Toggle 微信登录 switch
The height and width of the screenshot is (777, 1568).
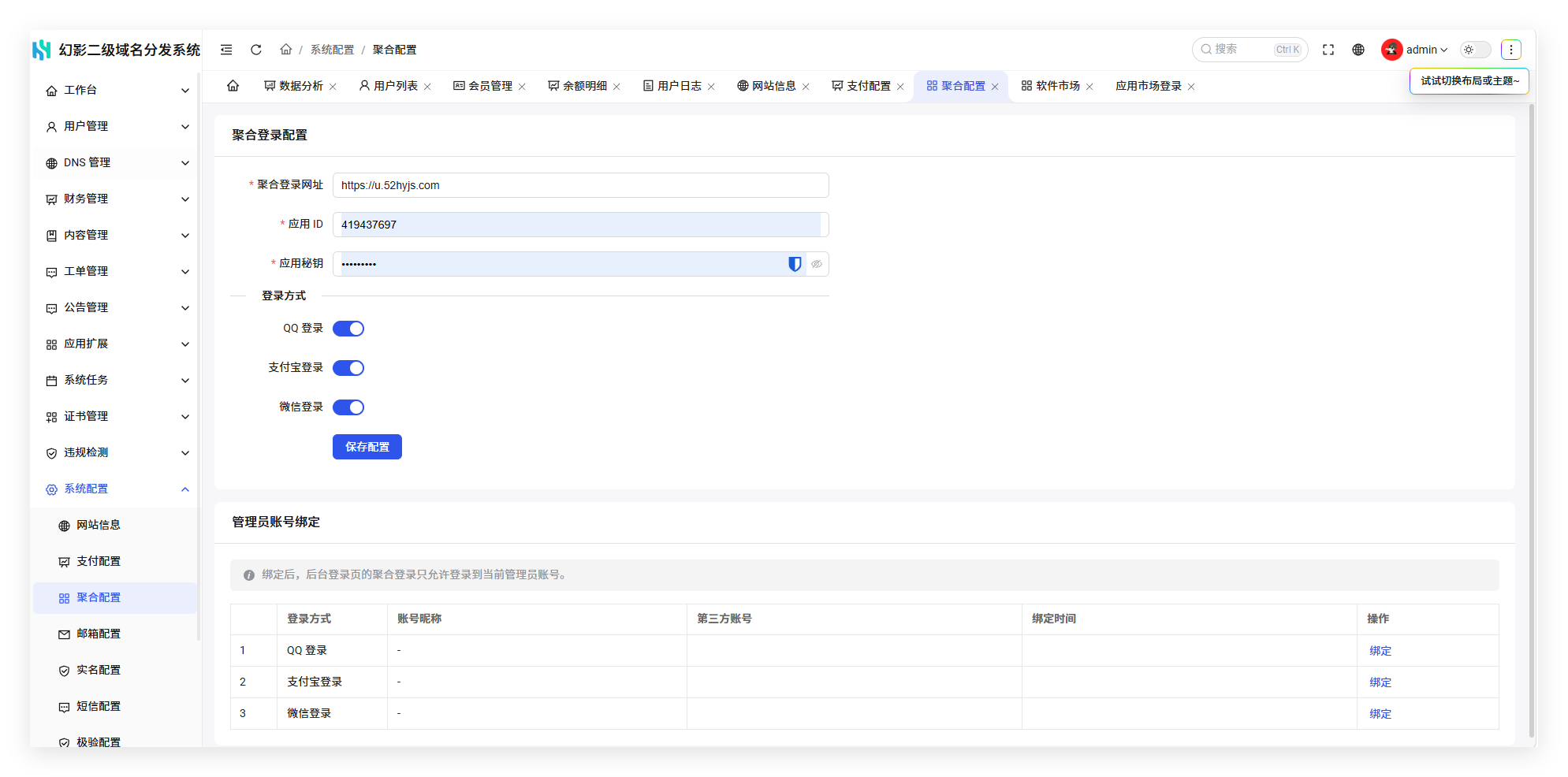point(348,407)
